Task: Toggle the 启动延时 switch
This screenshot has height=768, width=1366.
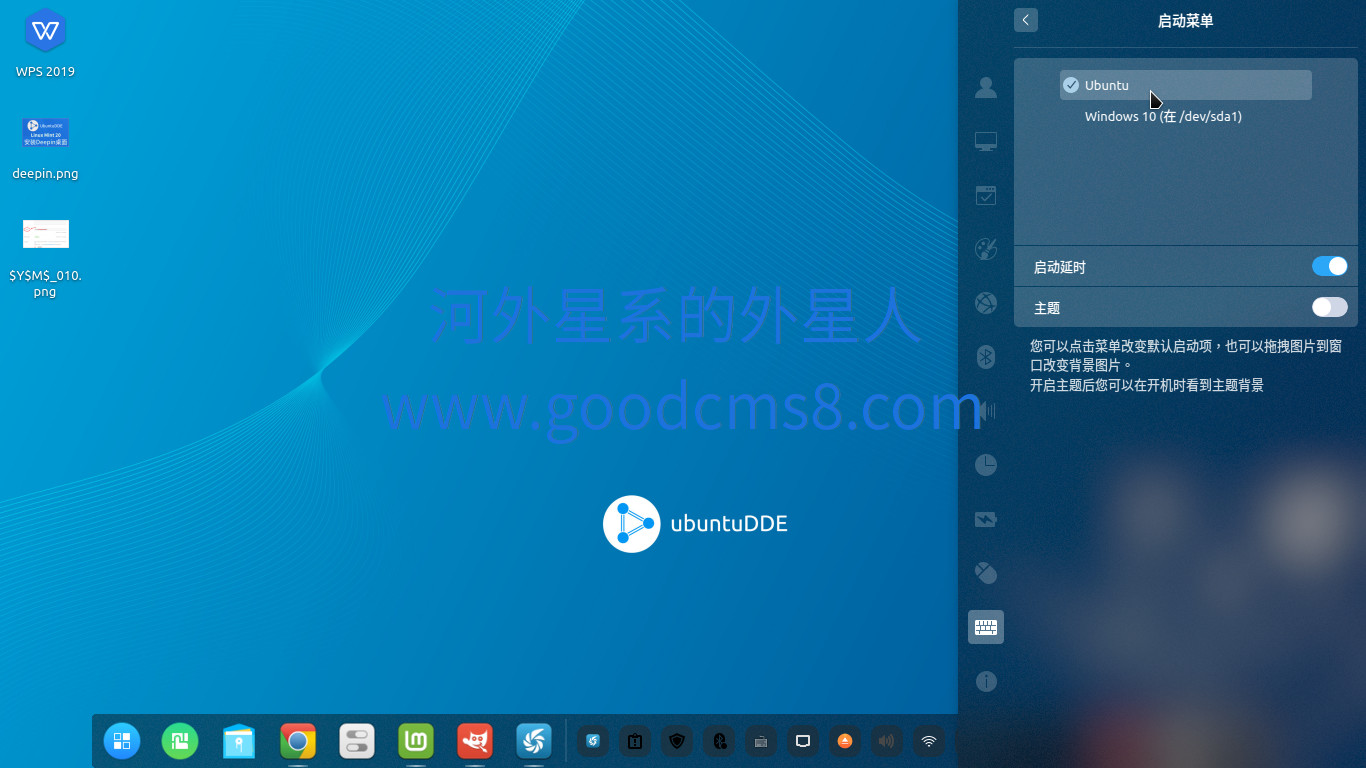Action: [1329, 266]
